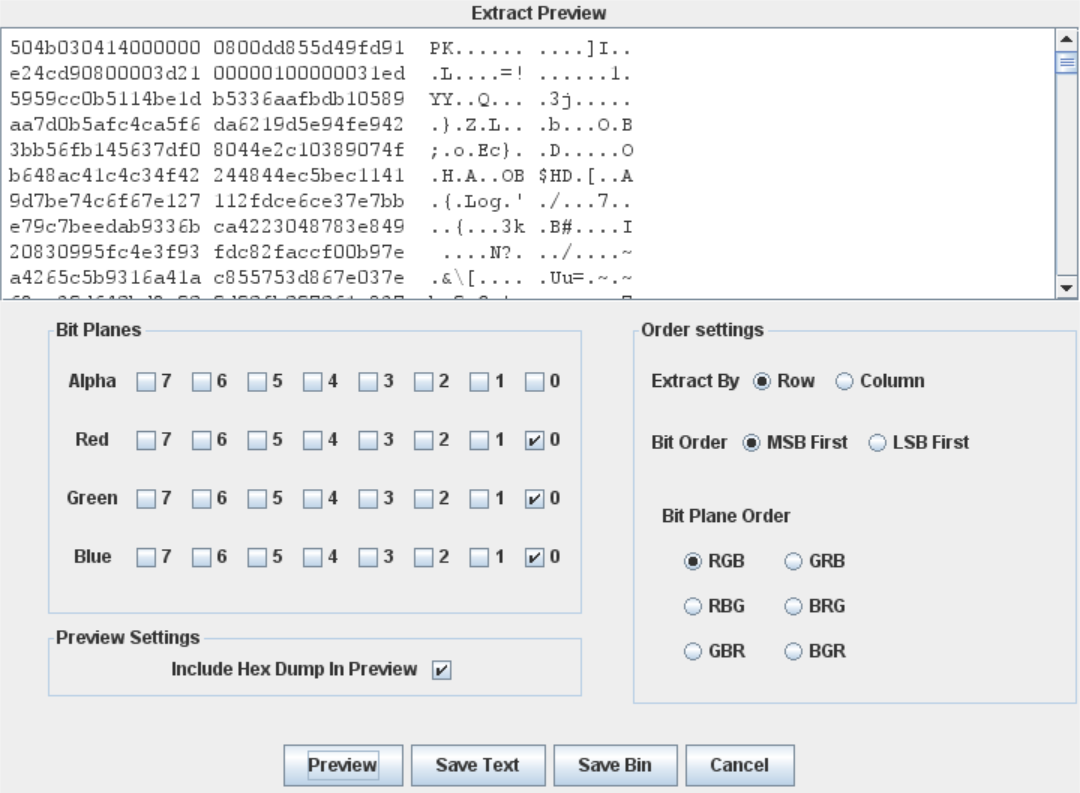Enable Red bit plane 7

coord(146,440)
